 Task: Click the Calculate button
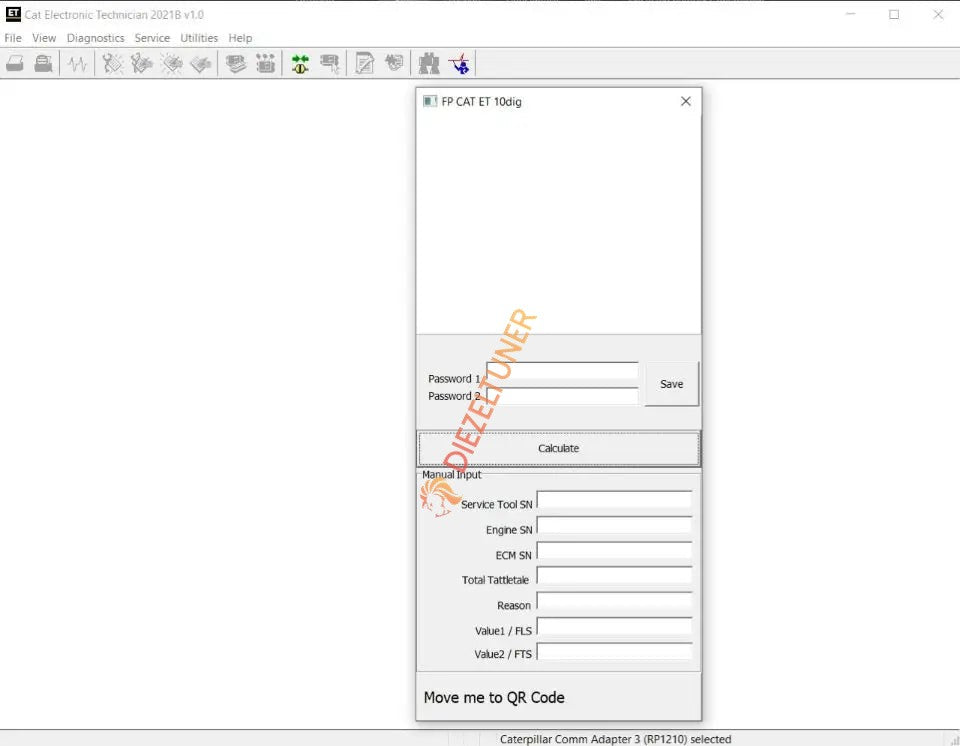(x=558, y=448)
